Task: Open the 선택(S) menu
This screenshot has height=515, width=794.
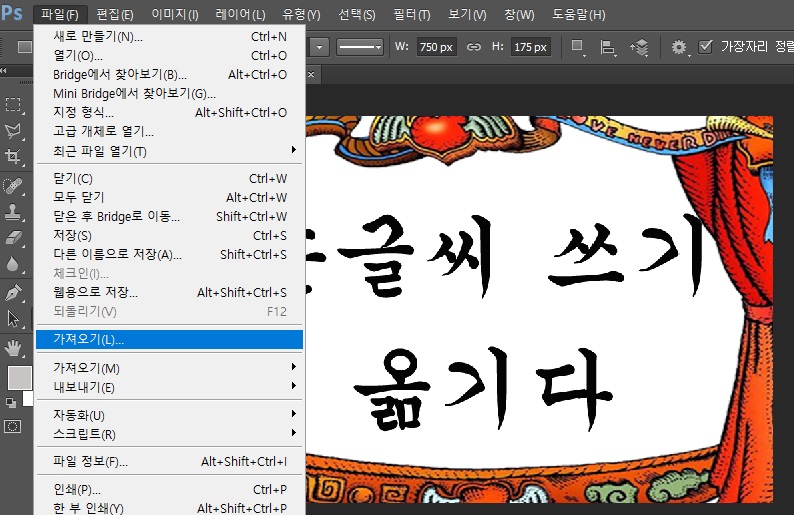Action: coord(357,14)
